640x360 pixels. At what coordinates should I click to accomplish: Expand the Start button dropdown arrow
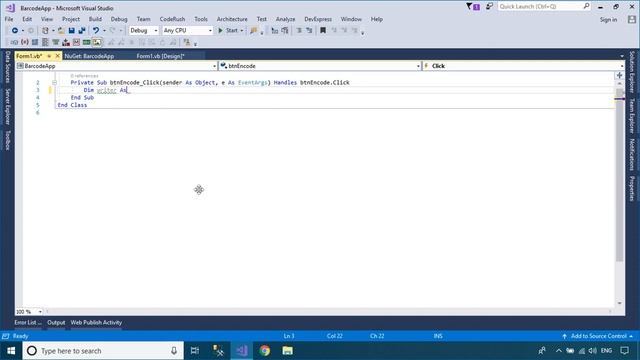tap(242, 31)
